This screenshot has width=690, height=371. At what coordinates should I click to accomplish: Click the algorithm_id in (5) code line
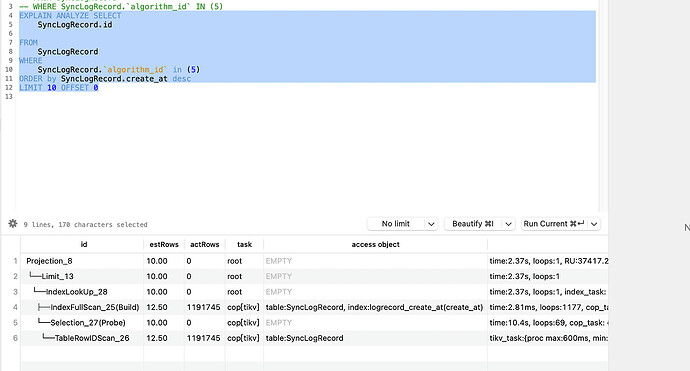[119, 70]
